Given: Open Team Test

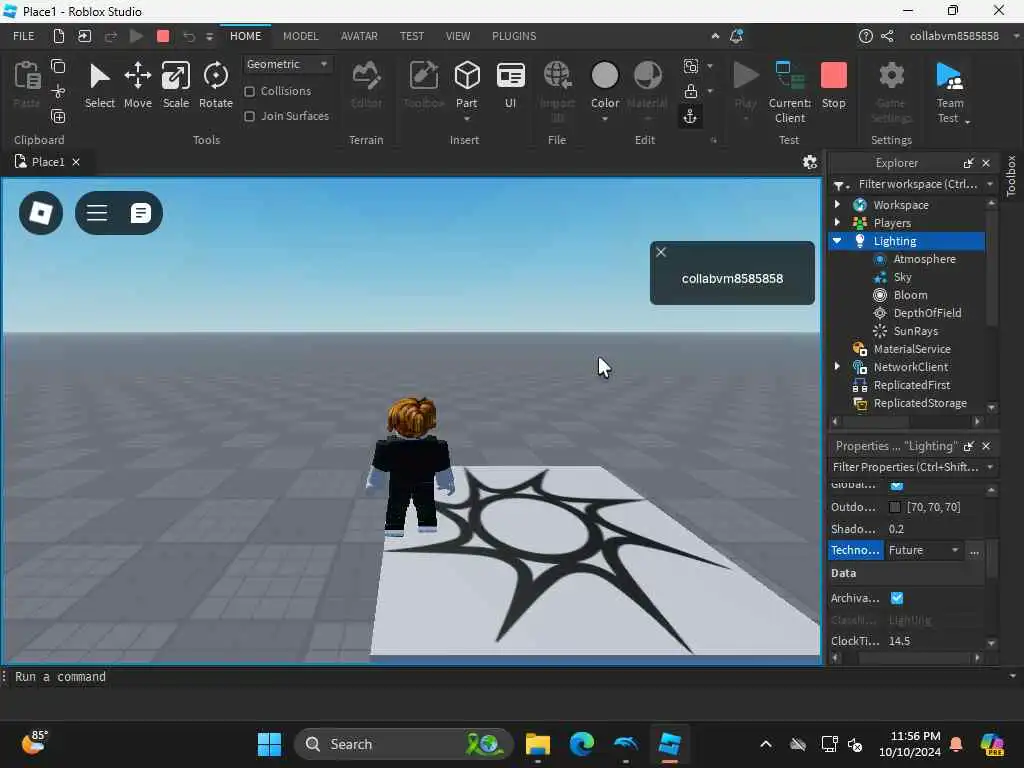Looking at the screenshot, I should point(950,91).
